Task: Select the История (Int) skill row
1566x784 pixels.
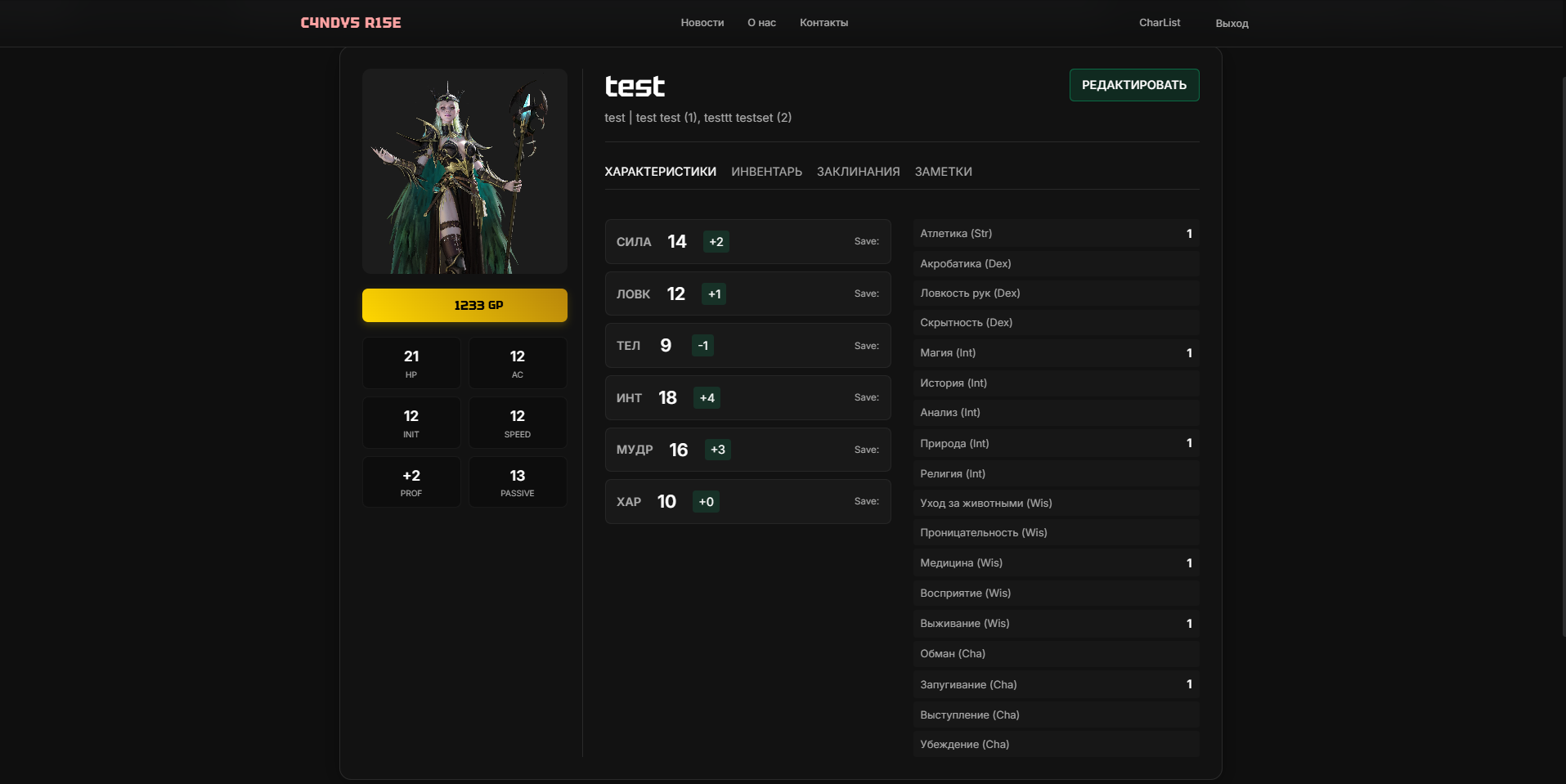Action: (x=1056, y=383)
